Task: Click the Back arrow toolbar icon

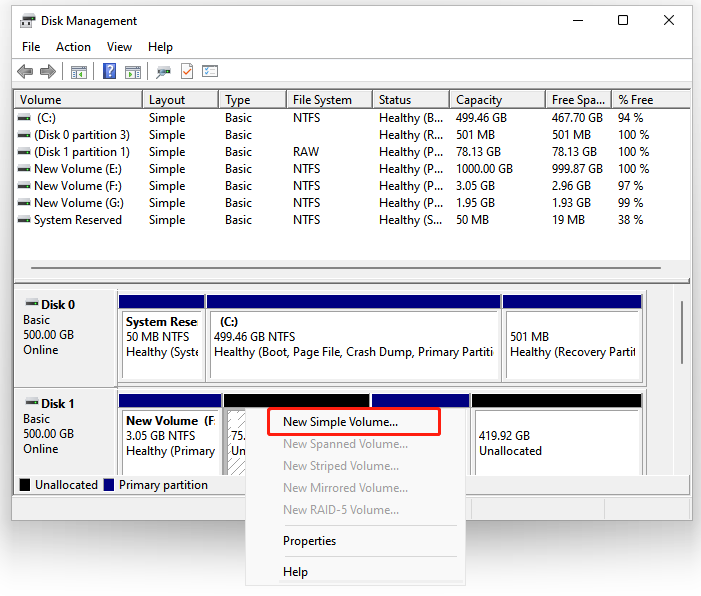Action: point(25,72)
